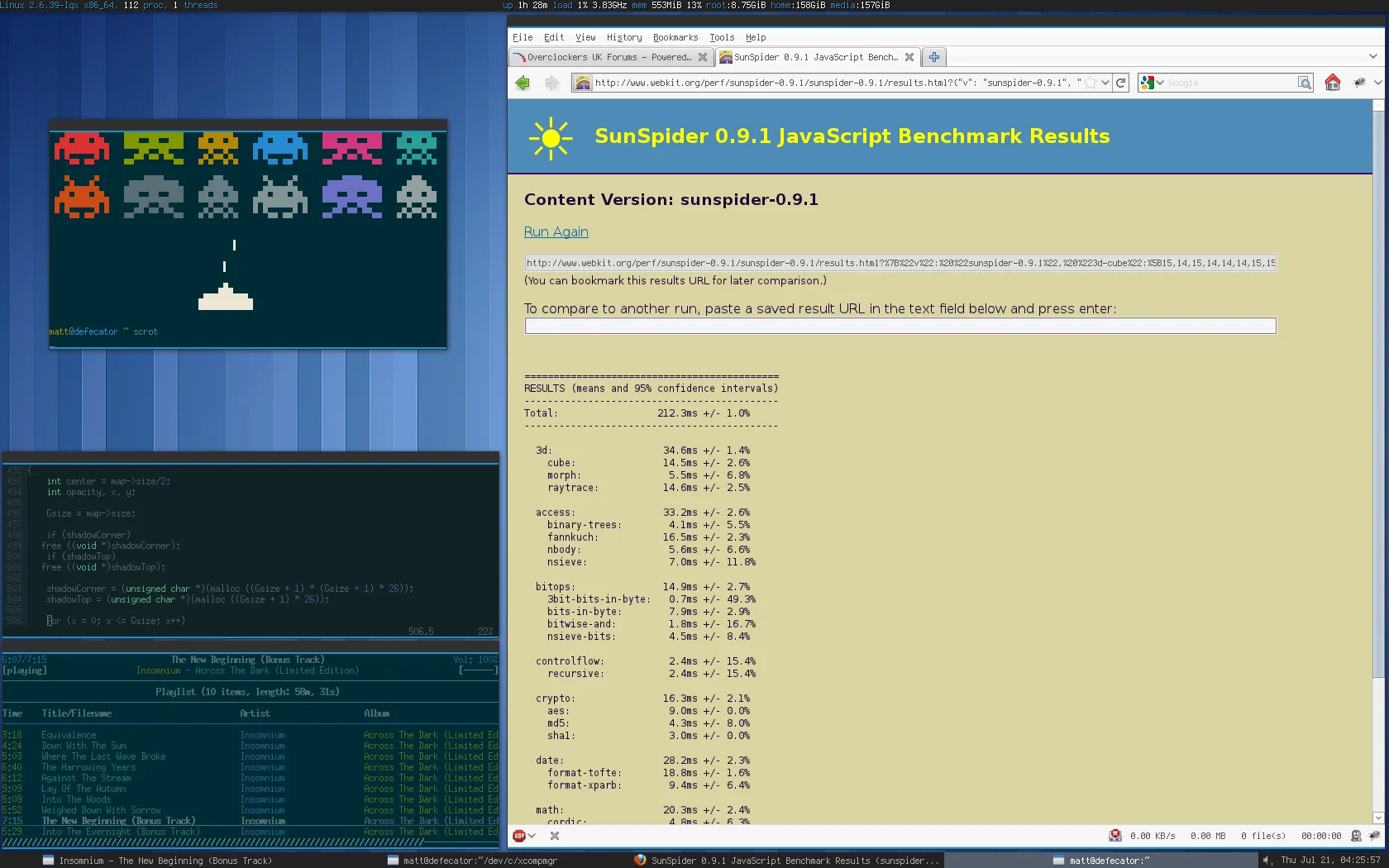Go back with the green back arrow
1389x868 pixels.
(x=523, y=83)
